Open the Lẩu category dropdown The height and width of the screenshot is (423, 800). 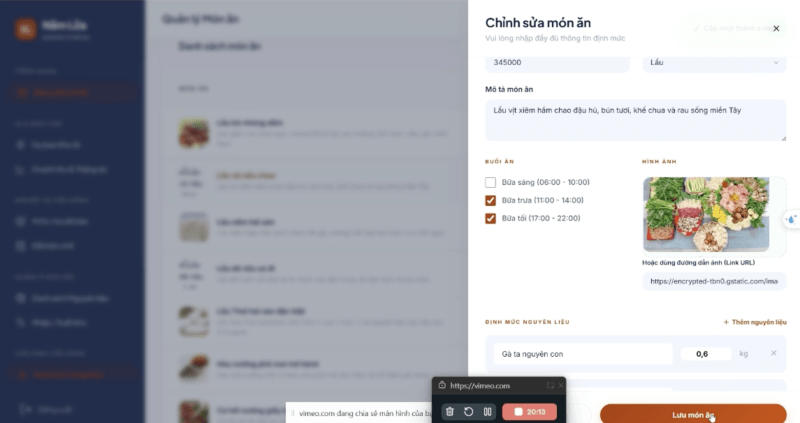714,62
